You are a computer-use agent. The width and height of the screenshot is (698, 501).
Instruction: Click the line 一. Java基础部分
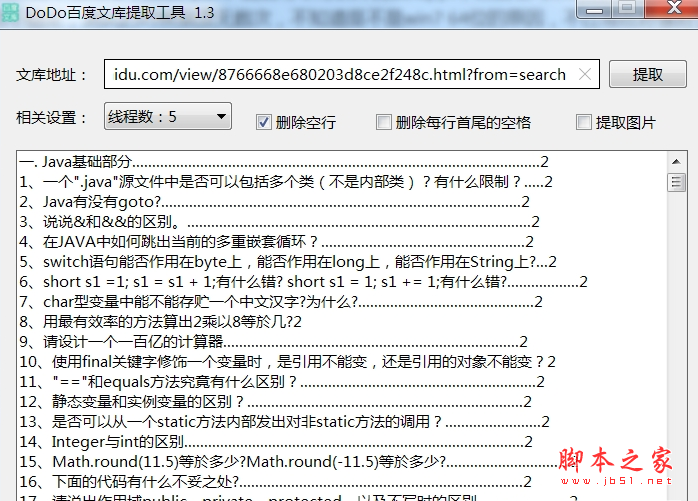click(284, 162)
